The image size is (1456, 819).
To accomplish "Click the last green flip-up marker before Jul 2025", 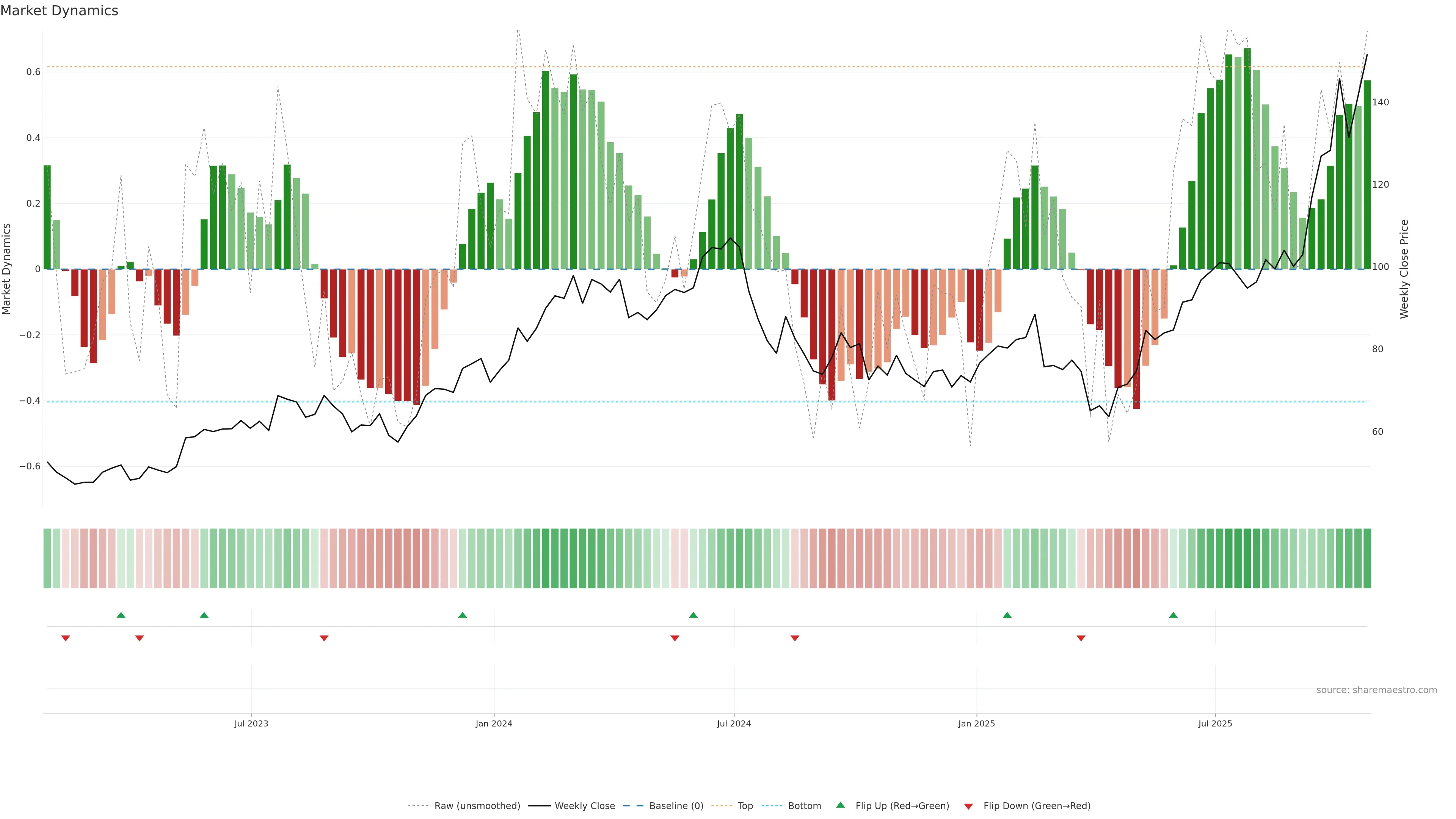I will (x=1174, y=615).
